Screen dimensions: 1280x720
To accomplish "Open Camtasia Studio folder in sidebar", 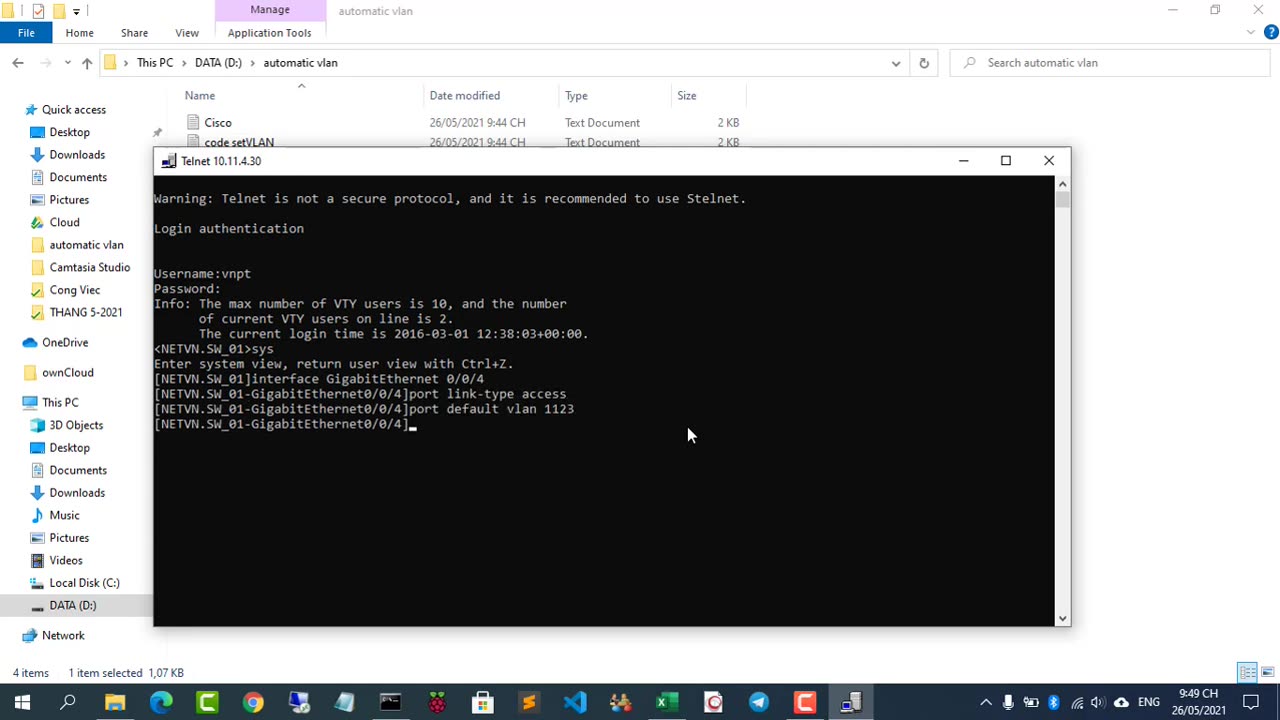I will point(89,267).
